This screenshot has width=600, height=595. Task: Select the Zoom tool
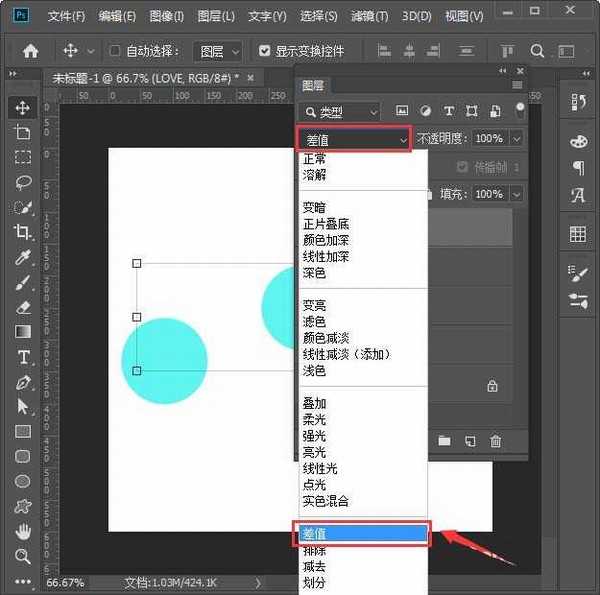point(22,556)
